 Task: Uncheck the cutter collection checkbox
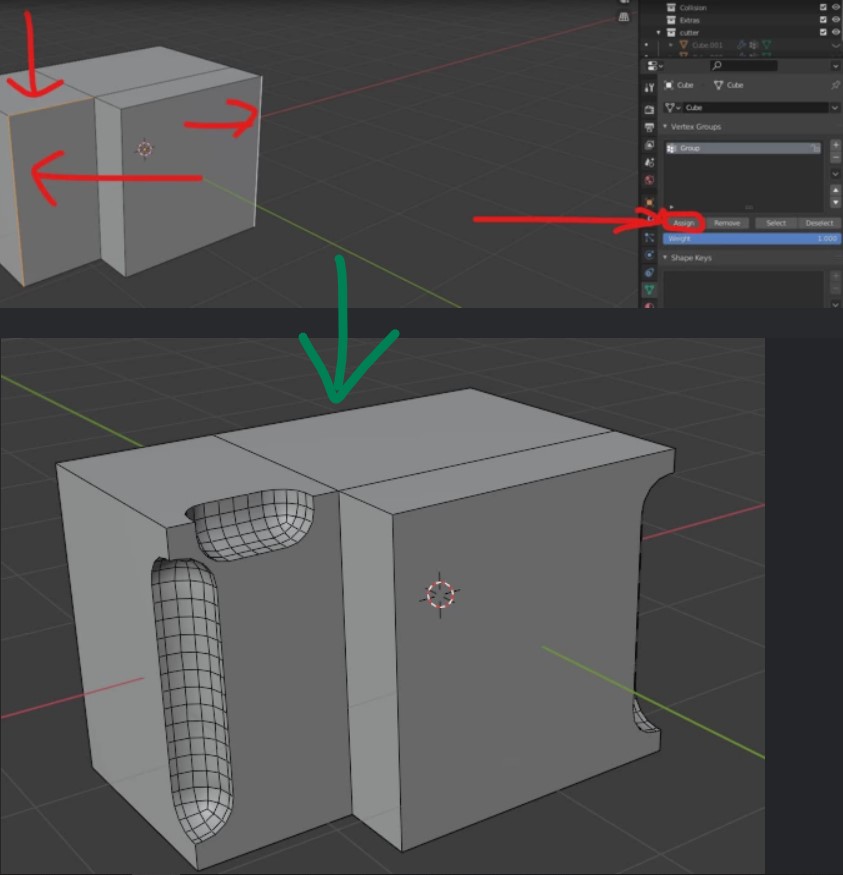coord(823,32)
